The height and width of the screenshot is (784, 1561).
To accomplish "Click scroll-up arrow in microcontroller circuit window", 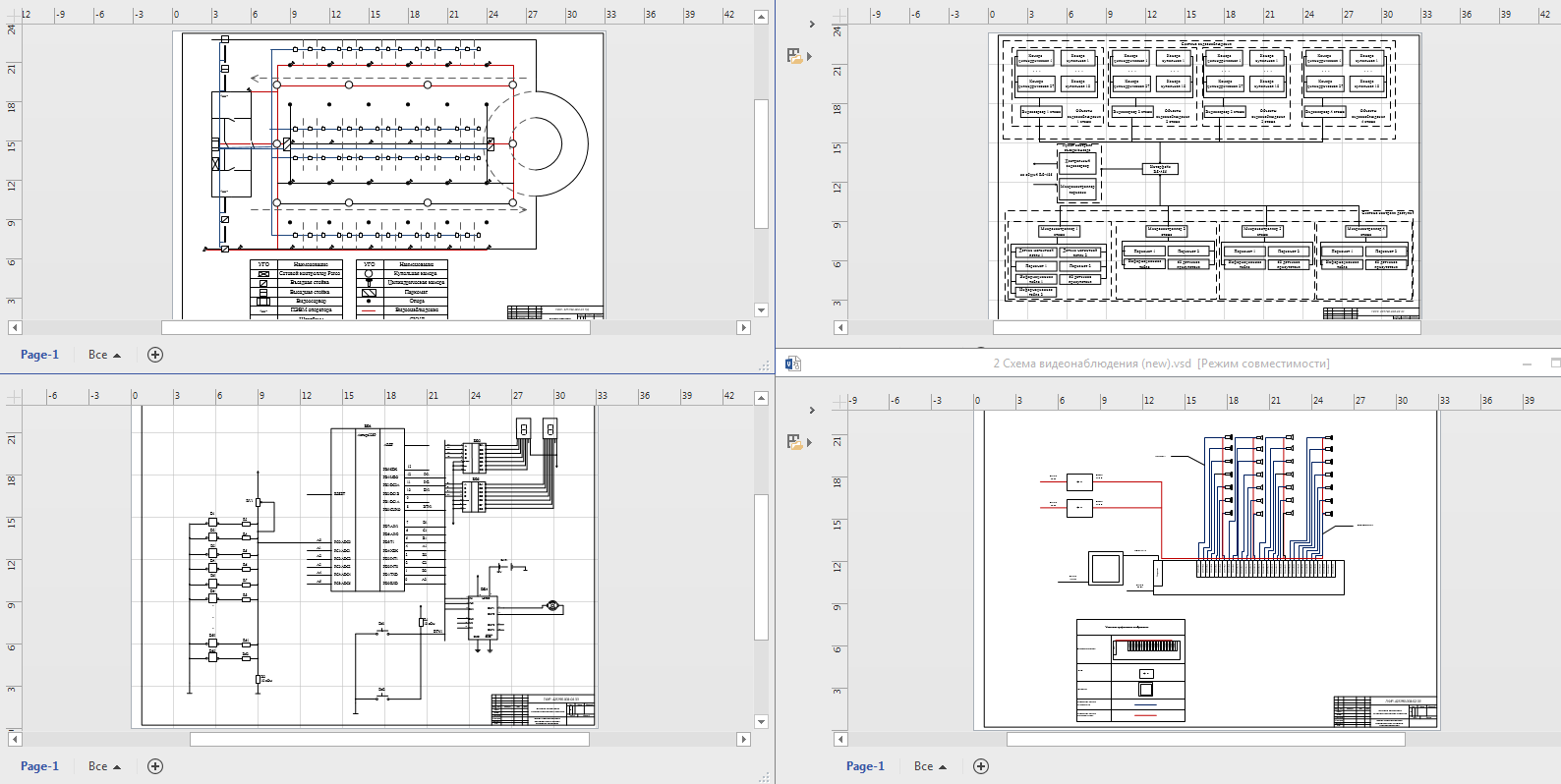I will point(761,398).
